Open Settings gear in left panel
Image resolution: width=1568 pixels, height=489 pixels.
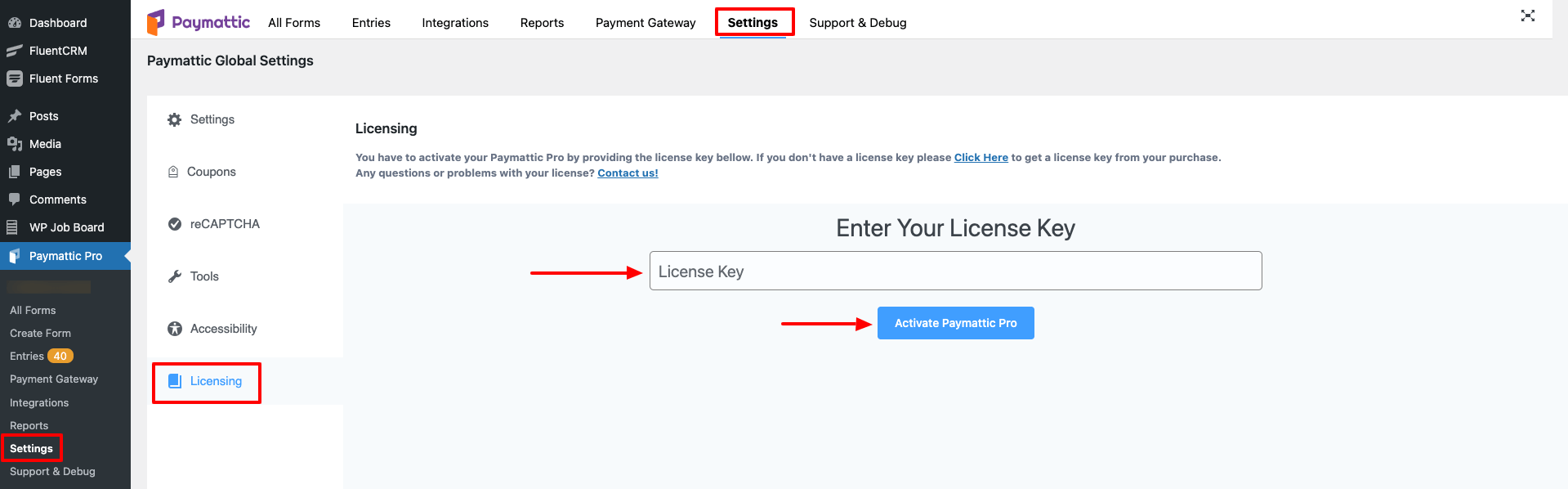tap(174, 119)
